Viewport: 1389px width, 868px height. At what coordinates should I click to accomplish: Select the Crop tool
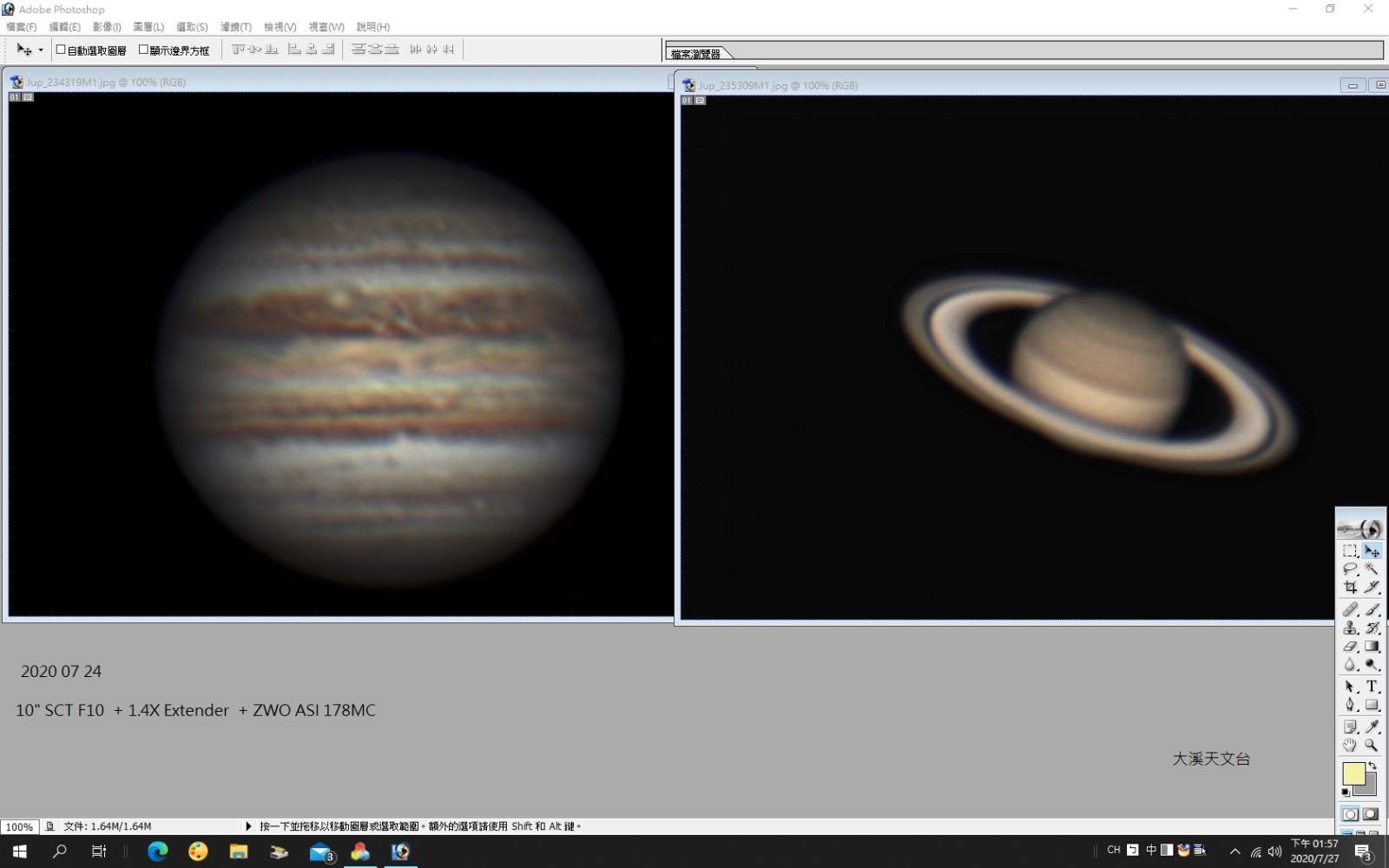pyautogui.click(x=1350, y=588)
